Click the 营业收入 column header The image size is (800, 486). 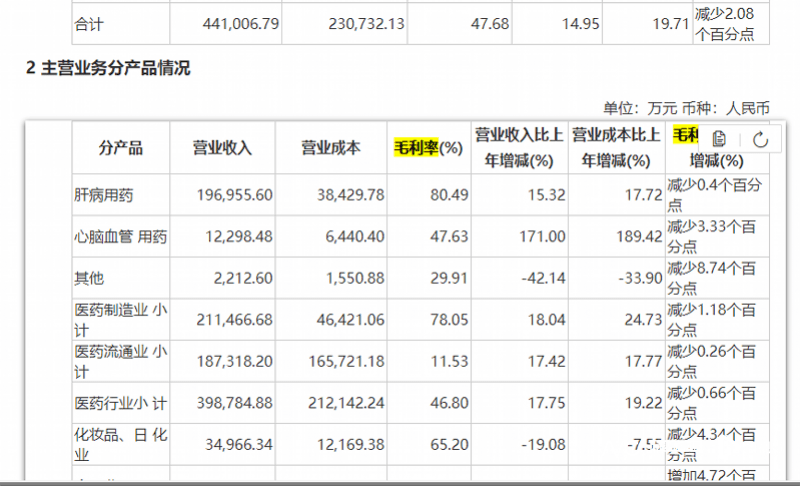tap(222, 148)
